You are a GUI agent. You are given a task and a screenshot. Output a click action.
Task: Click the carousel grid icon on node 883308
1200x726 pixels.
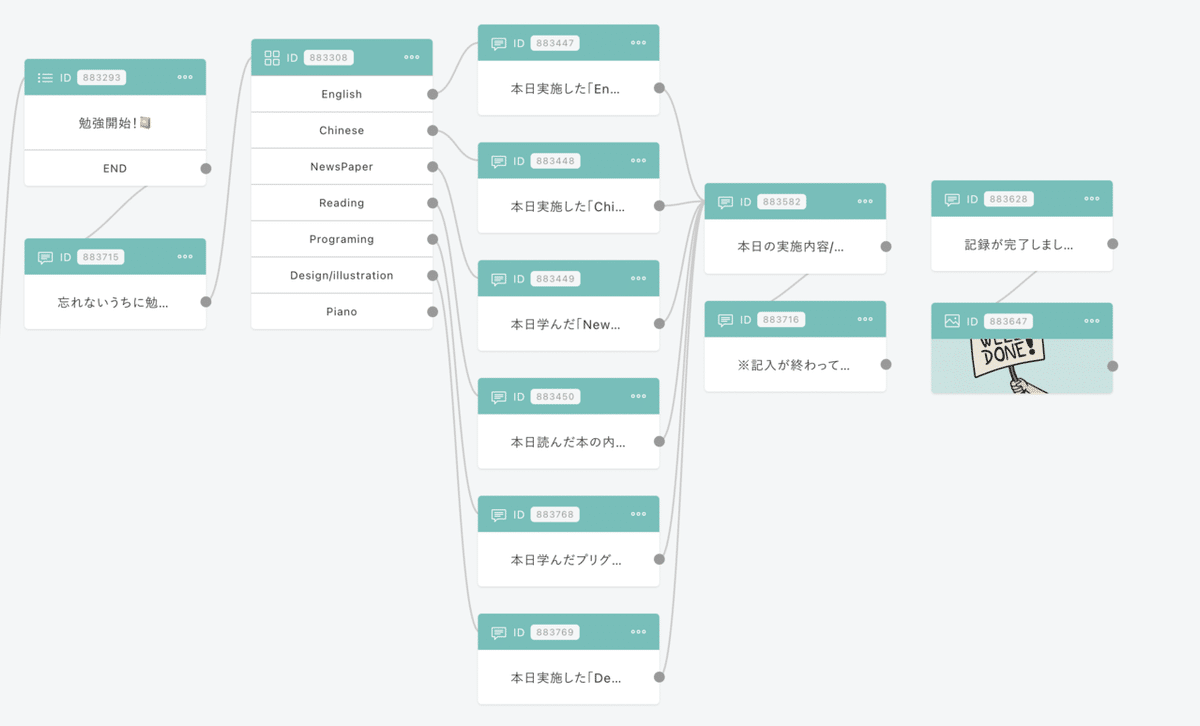click(270, 57)
